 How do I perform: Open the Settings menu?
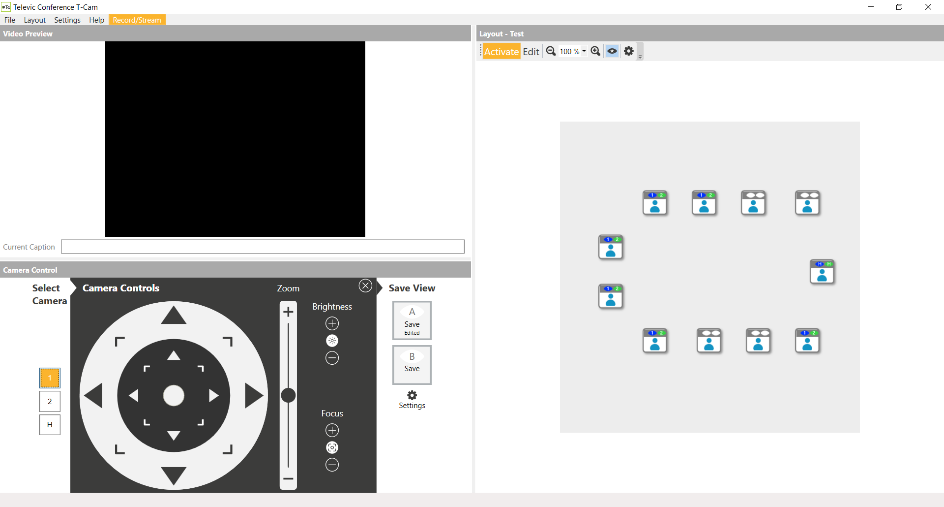tap(67, 20)
